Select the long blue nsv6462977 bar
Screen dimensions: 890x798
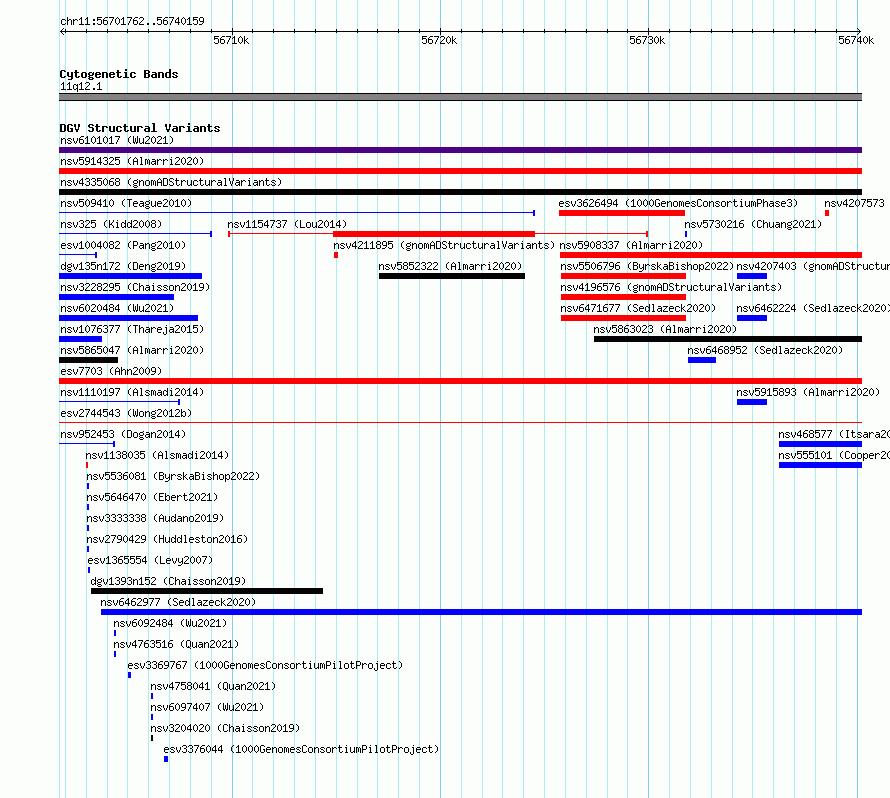[x=481, y=612]
